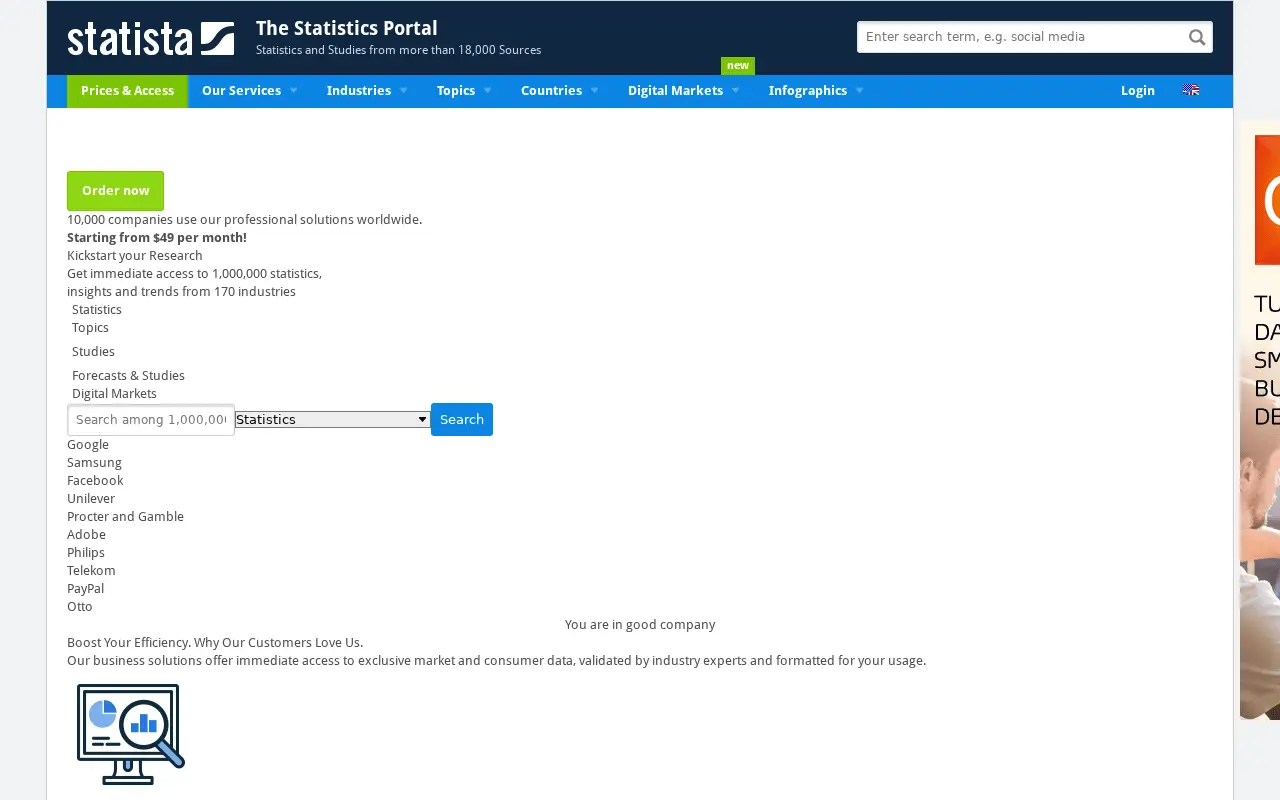Expand the Industries menu
Screen dimensions: 1280x800
point(366,91)
